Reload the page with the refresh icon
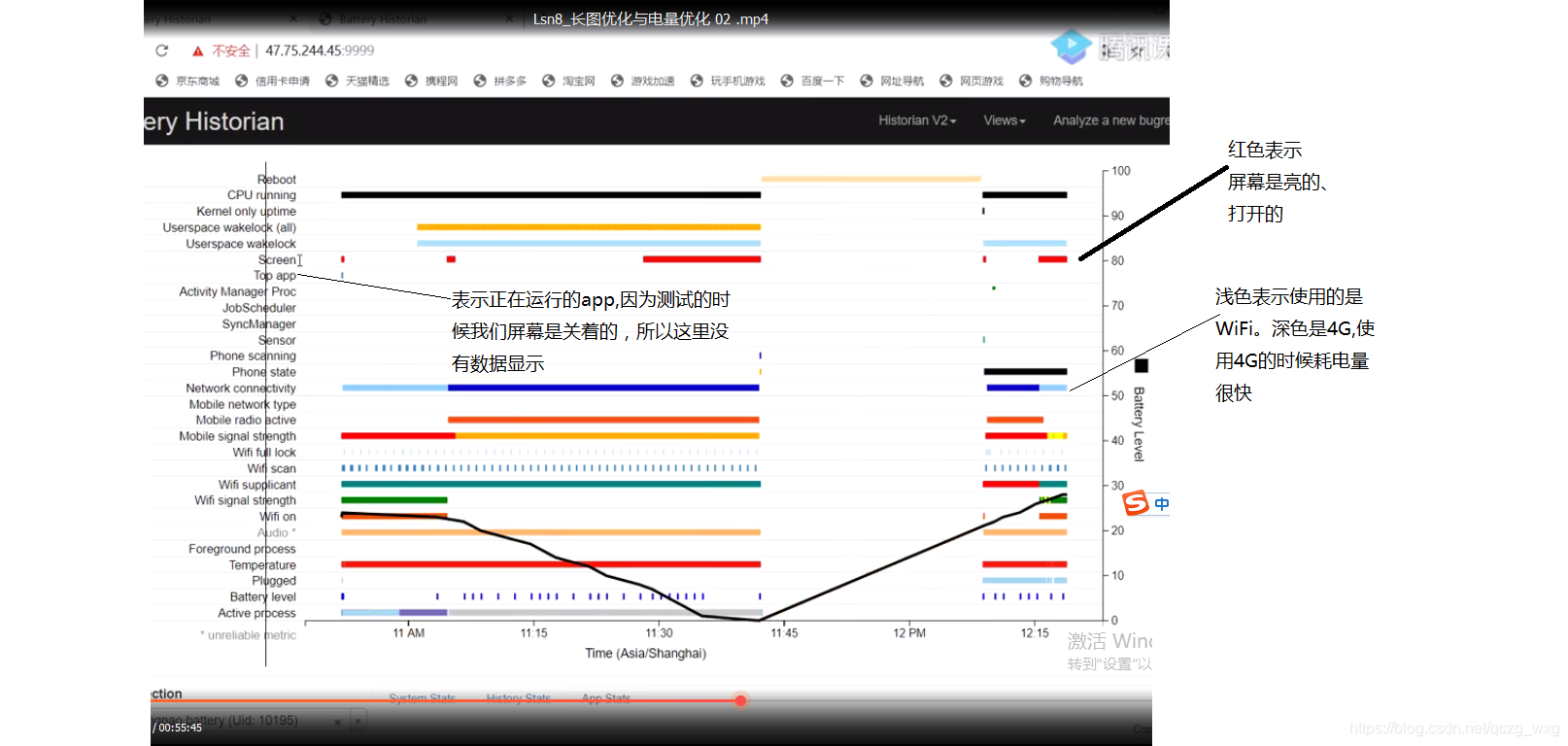 [162, 51]
